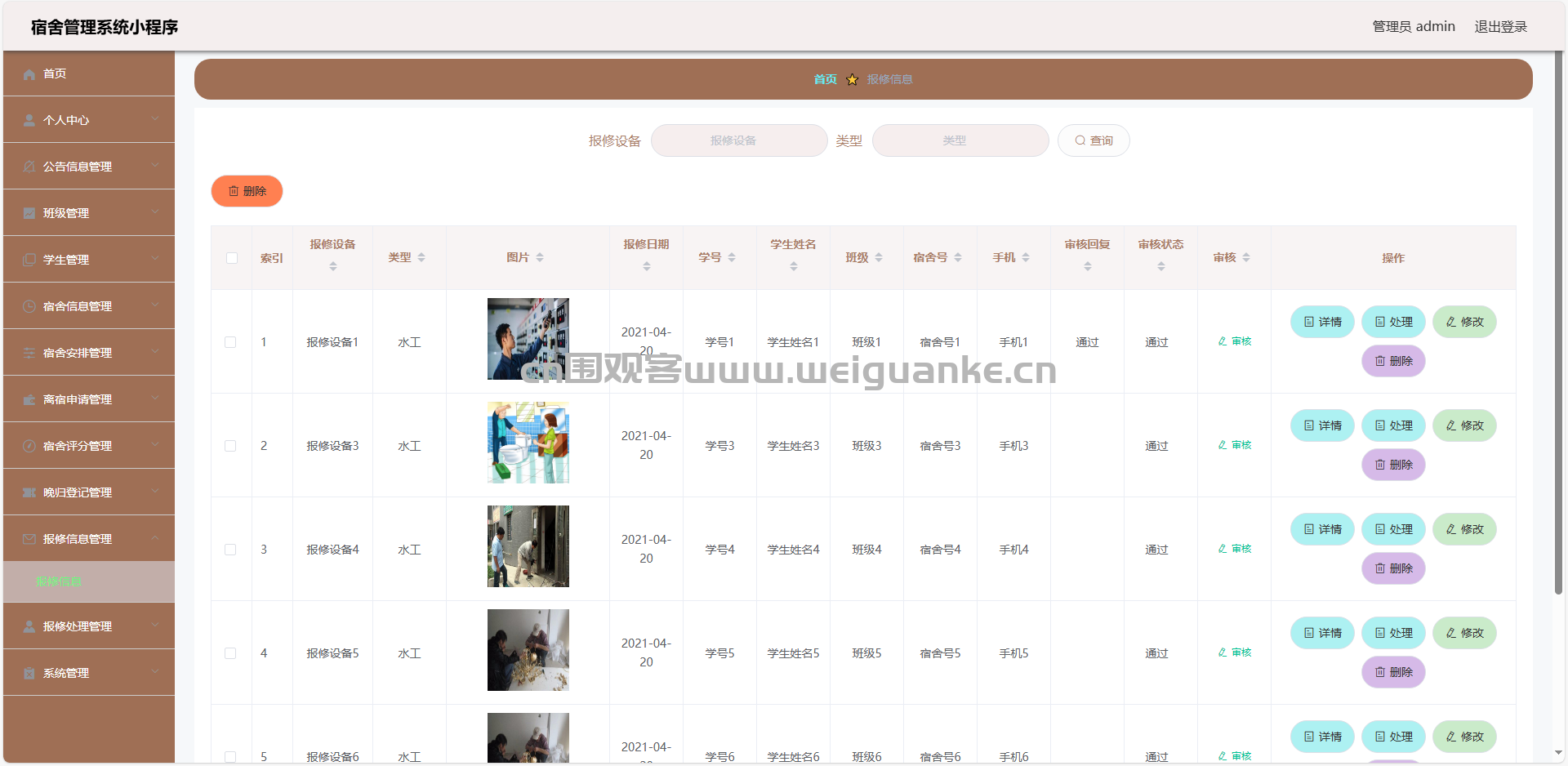Image resolution: width=1568 pixels, height=766 pixels.
Task: Click 修改 button for row 1
Action: [x=1464, y=322]
